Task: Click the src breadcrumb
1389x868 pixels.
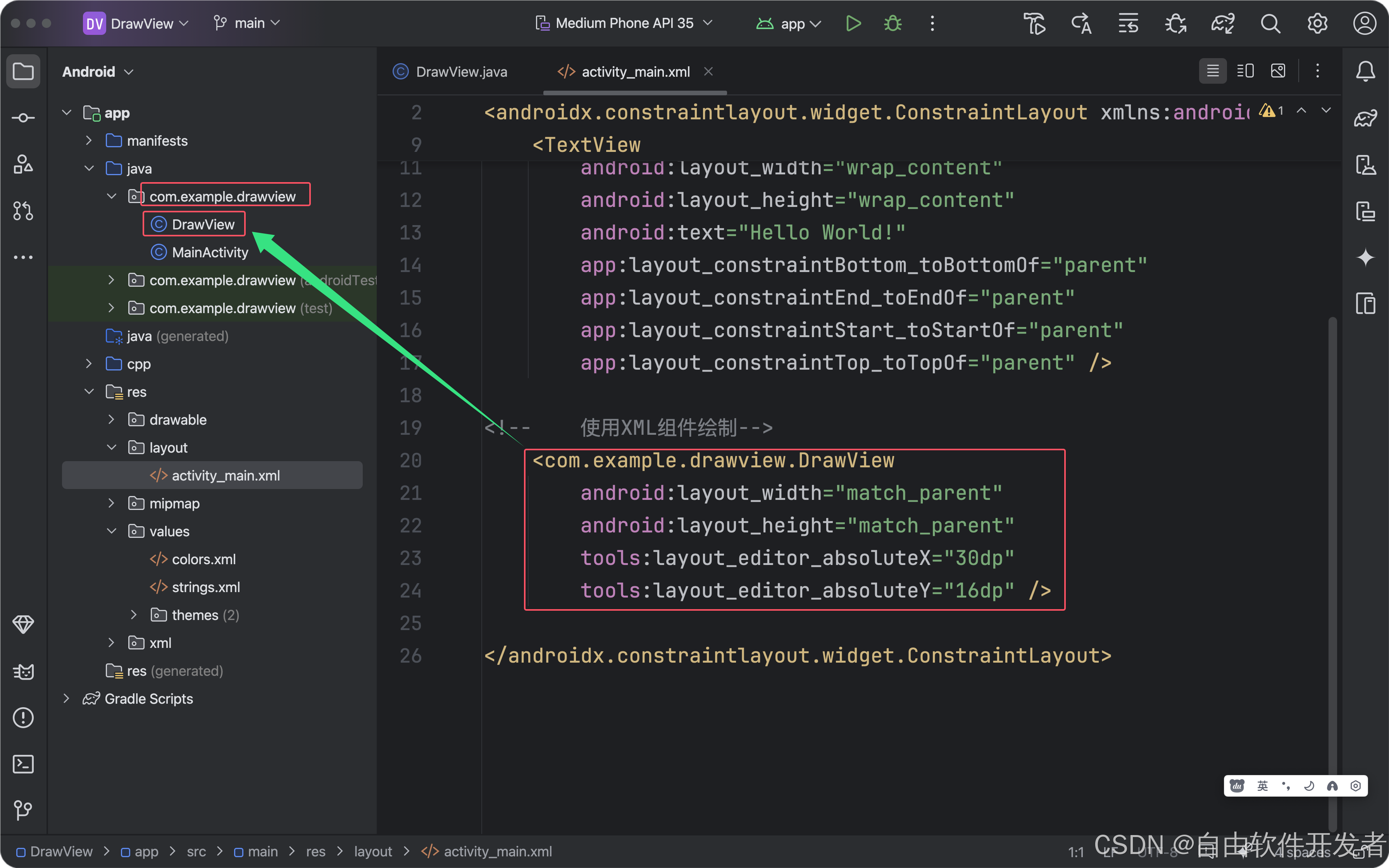Action: pos(196,851)
